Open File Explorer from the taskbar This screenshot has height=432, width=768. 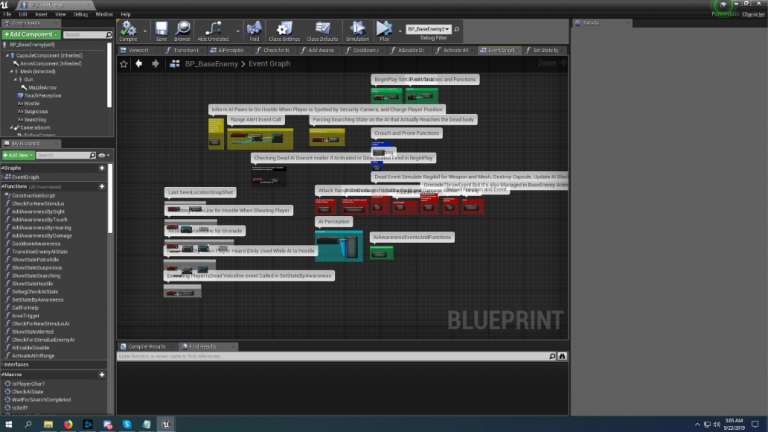(x=48, y=425)
